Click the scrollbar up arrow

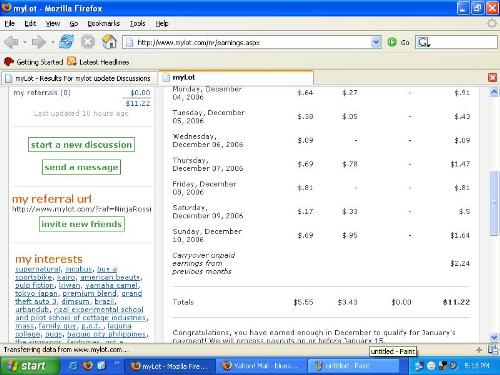point(494,92)
